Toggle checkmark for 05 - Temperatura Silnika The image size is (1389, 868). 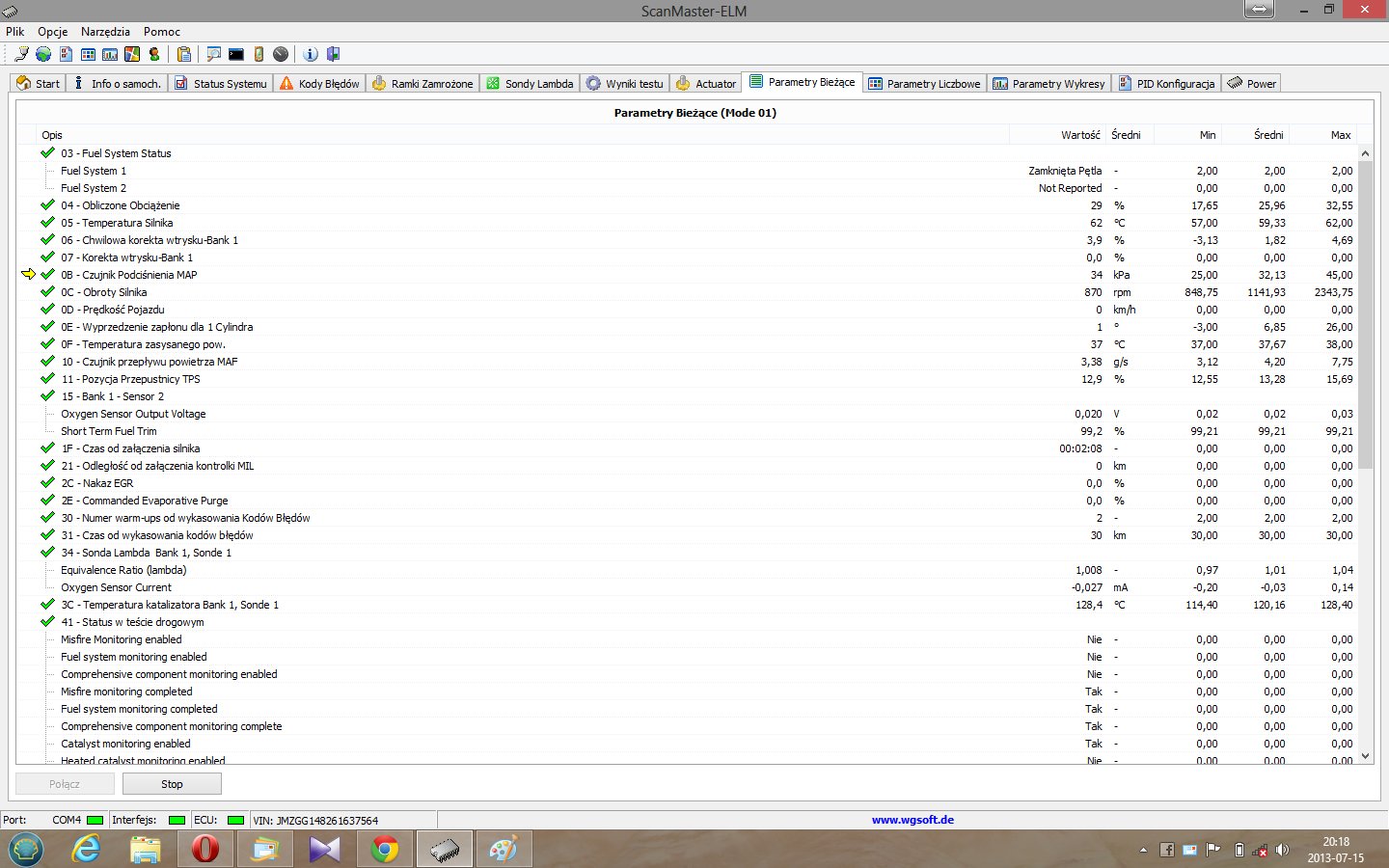click(x=47, y=223)
